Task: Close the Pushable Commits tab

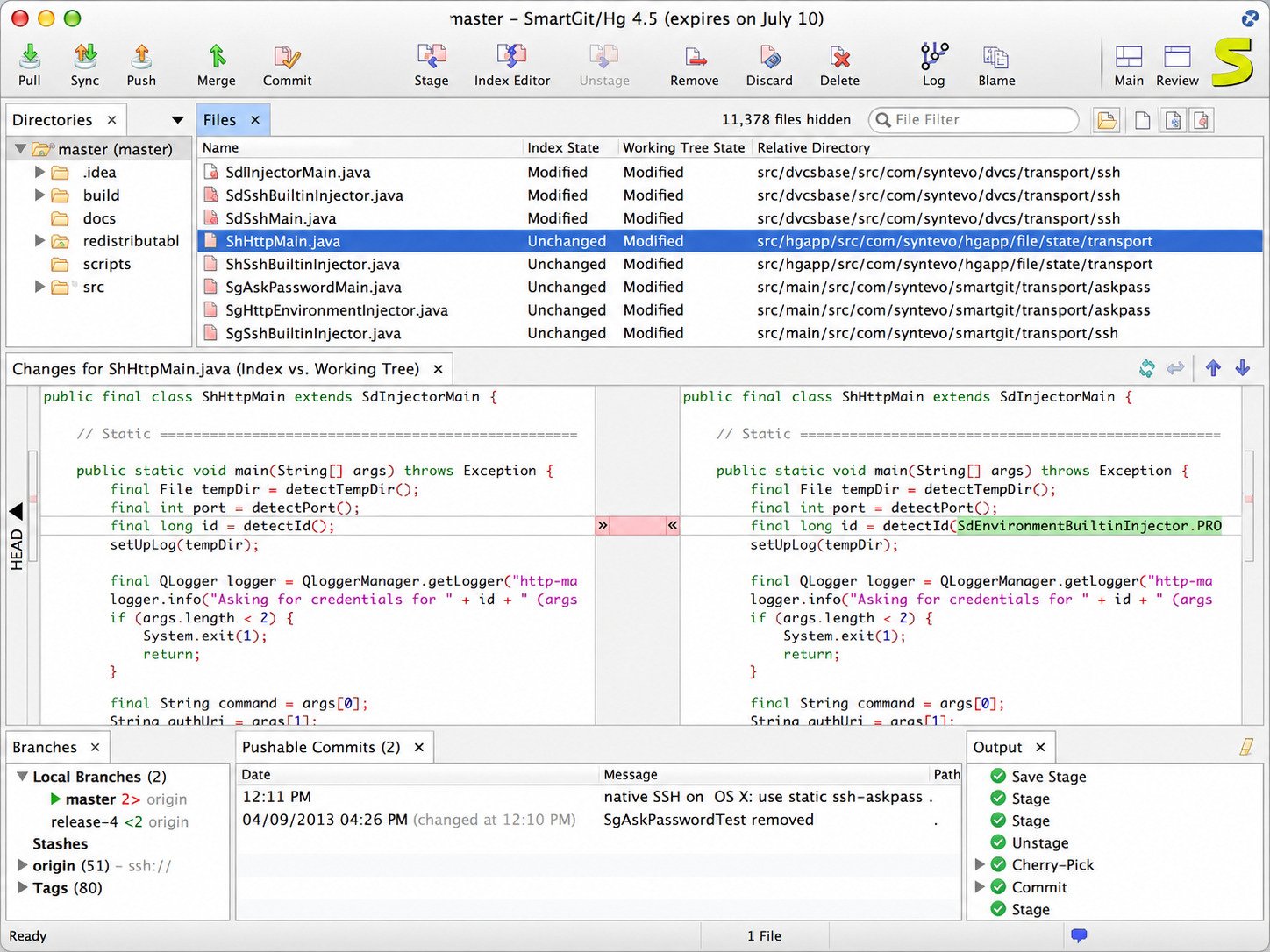Action: coord(419,747)
